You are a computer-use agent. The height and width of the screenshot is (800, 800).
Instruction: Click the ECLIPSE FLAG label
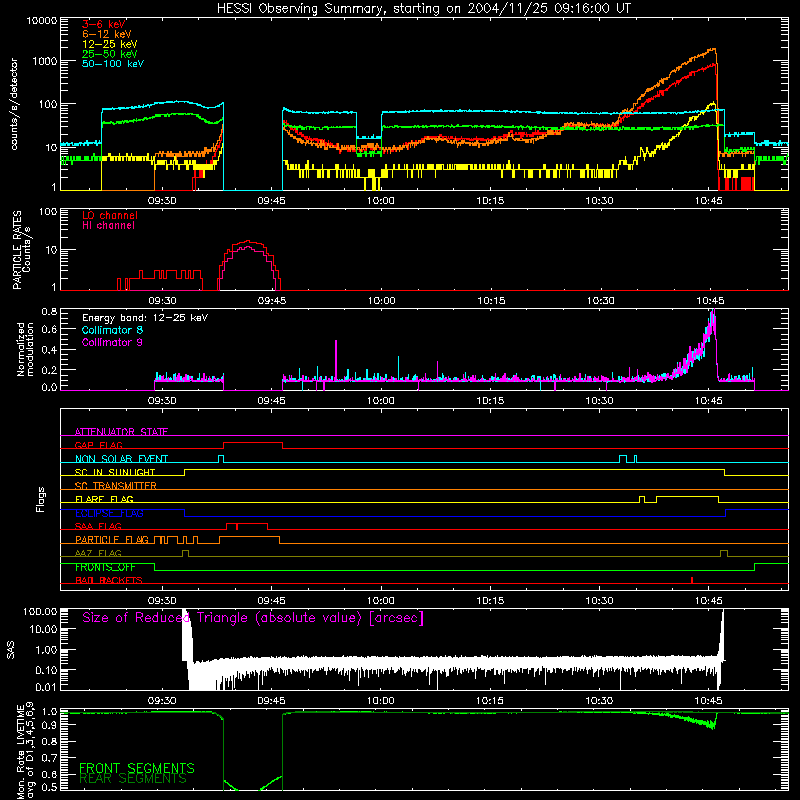109,513
